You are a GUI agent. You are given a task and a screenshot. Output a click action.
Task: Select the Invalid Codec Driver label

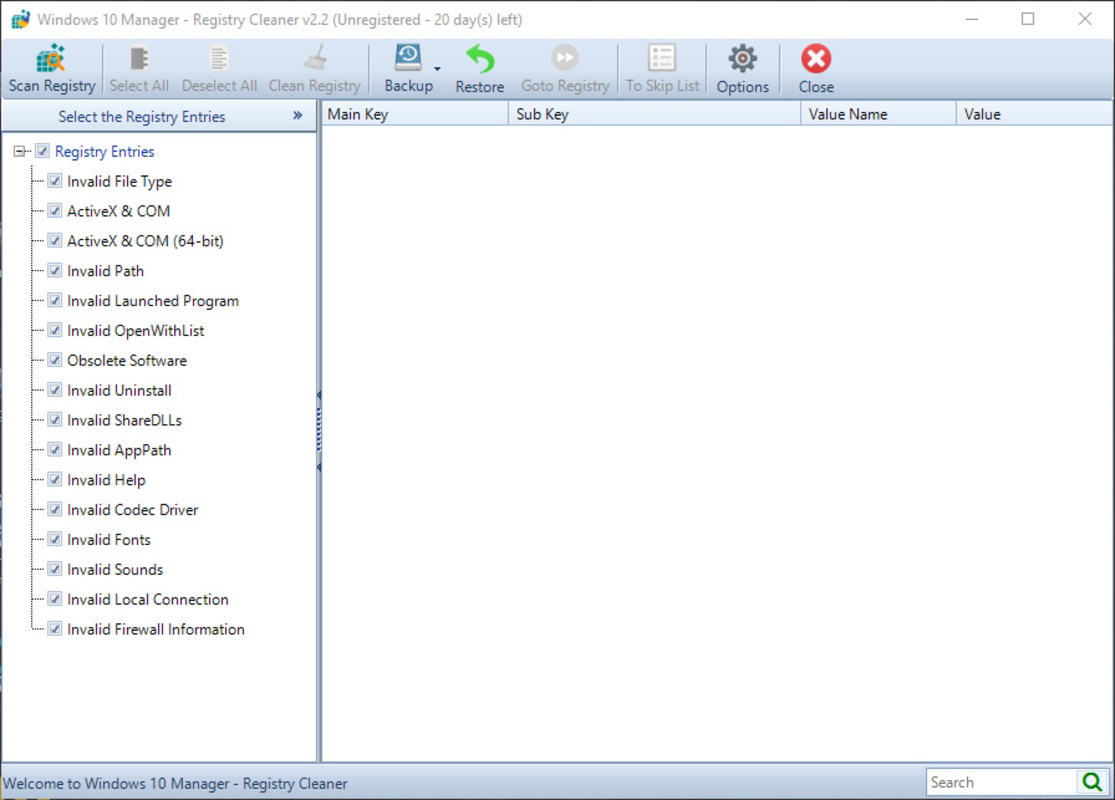(x=132, y=510)
